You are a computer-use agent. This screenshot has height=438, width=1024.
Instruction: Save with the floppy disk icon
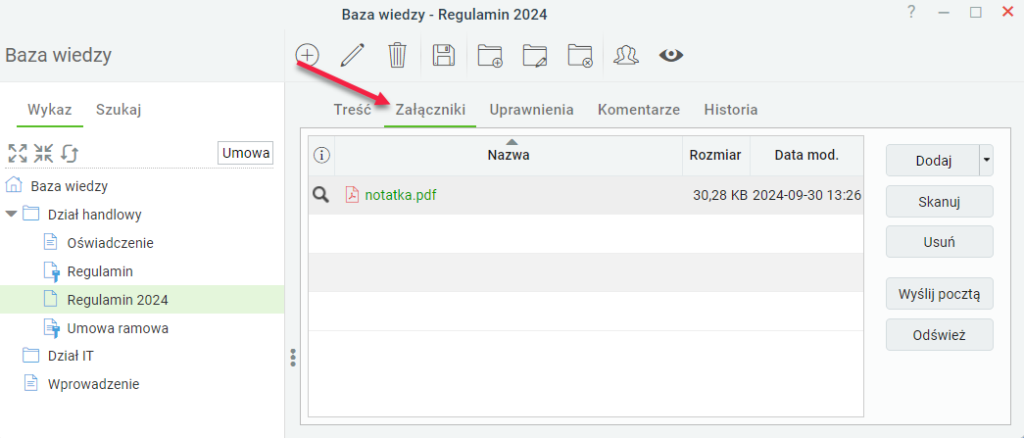[x=443, y=55]
